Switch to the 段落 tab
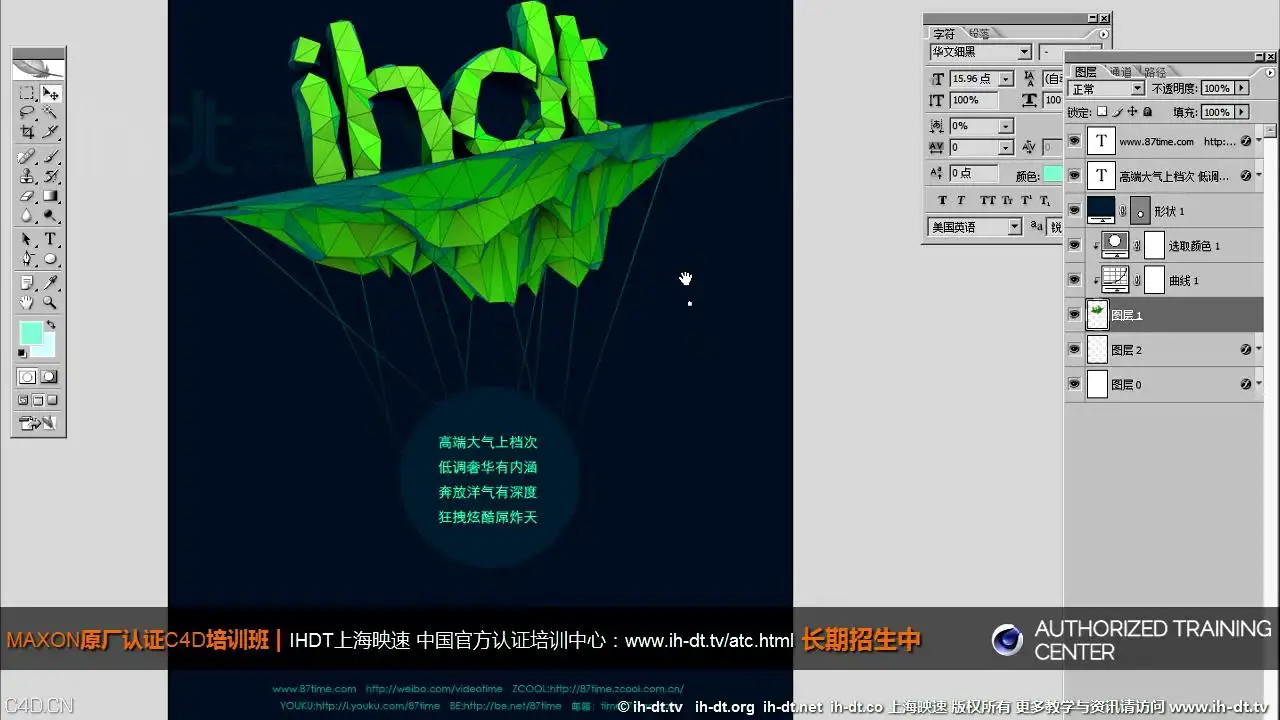The image size is (1280, 720). click(x=978, y=33)
